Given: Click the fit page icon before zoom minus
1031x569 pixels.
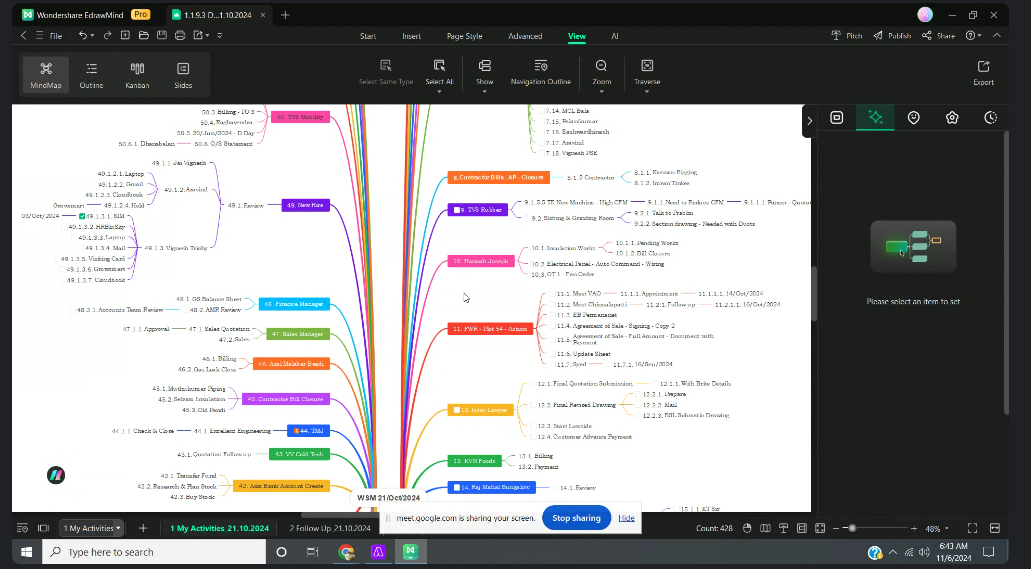Looking at the screenshot, I should click(820, 528).
